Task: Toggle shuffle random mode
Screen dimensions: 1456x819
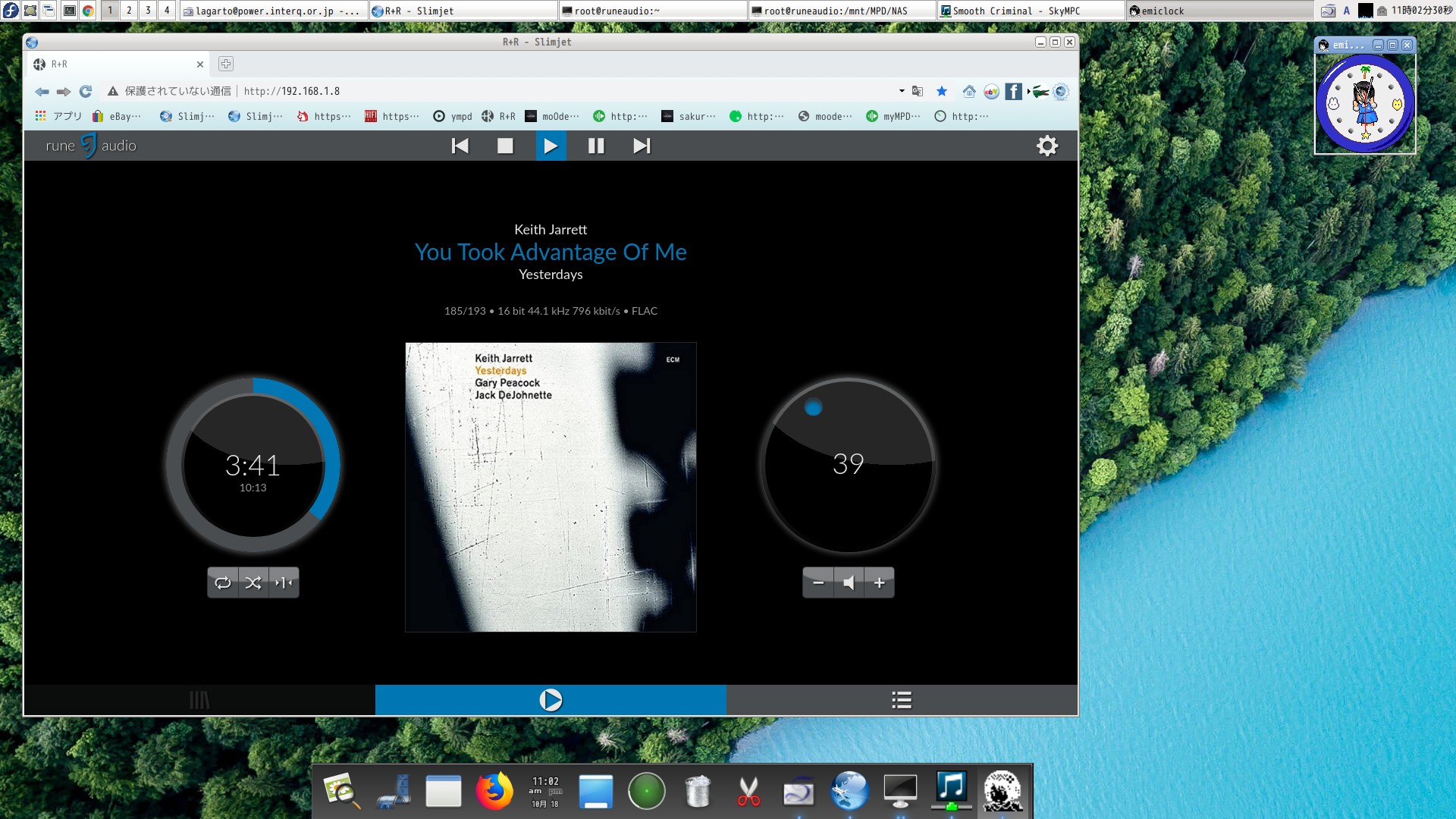Action: click(x=253, y=582)
